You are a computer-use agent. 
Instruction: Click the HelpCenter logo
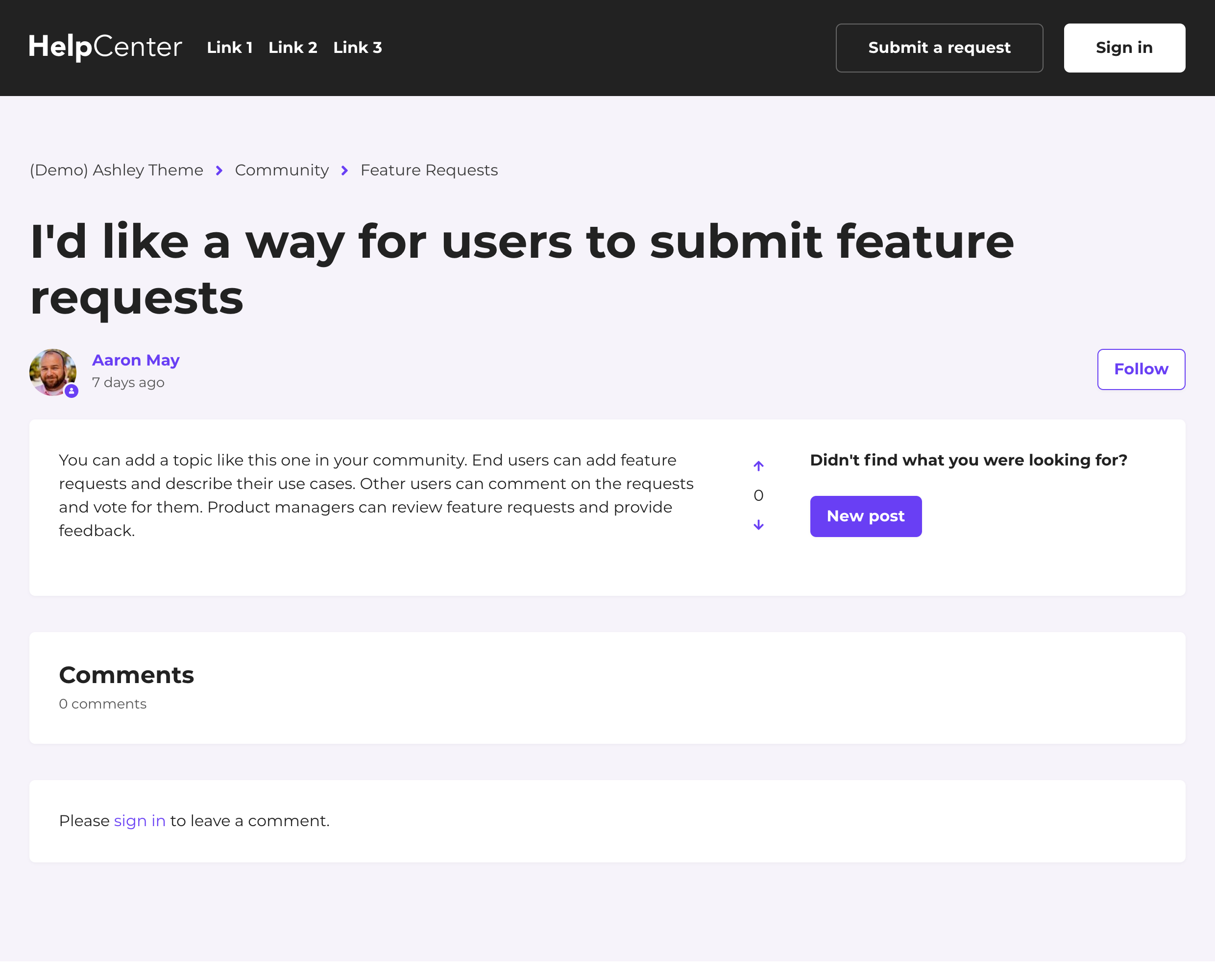coord(105,47)
